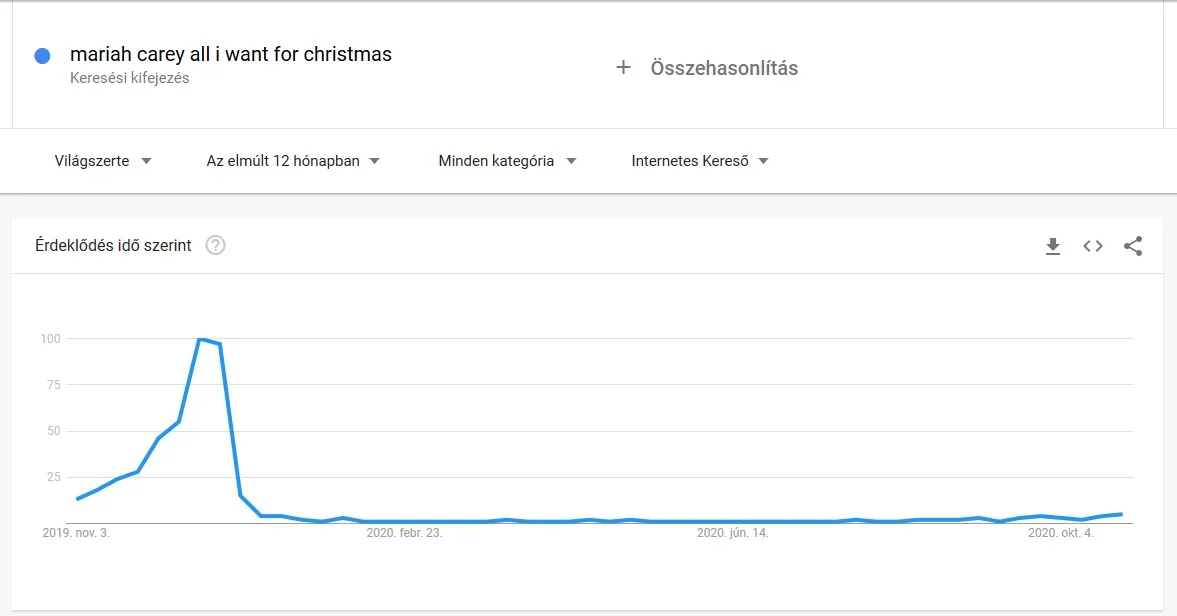Open the Világszerte region dropdown
The width and height of the screenshot is (1177, 616).
pos(103,161)
